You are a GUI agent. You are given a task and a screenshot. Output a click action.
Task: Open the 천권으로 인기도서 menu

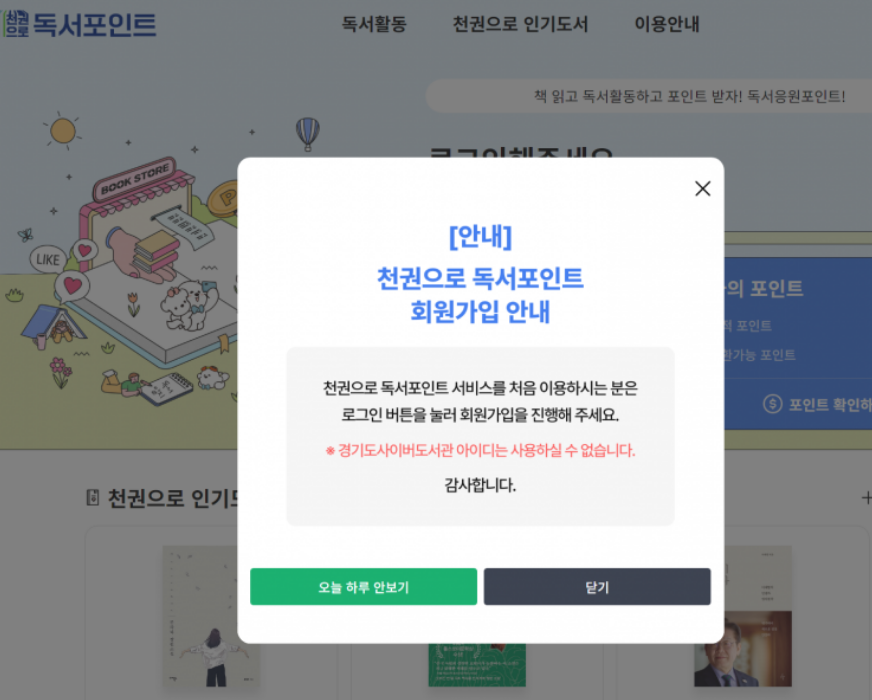pyautogui.click(x=520, y=24)
